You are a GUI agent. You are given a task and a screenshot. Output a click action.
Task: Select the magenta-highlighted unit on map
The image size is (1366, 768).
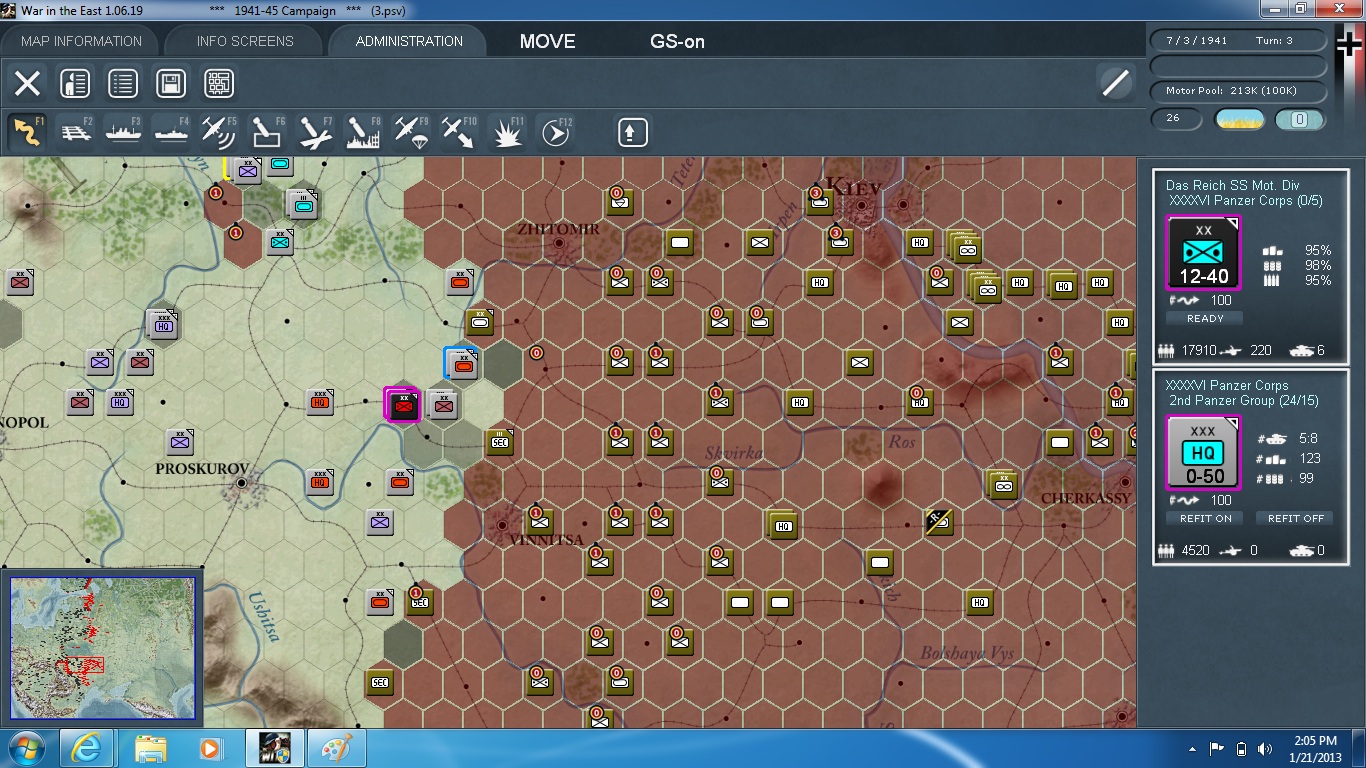coord(403,405)
